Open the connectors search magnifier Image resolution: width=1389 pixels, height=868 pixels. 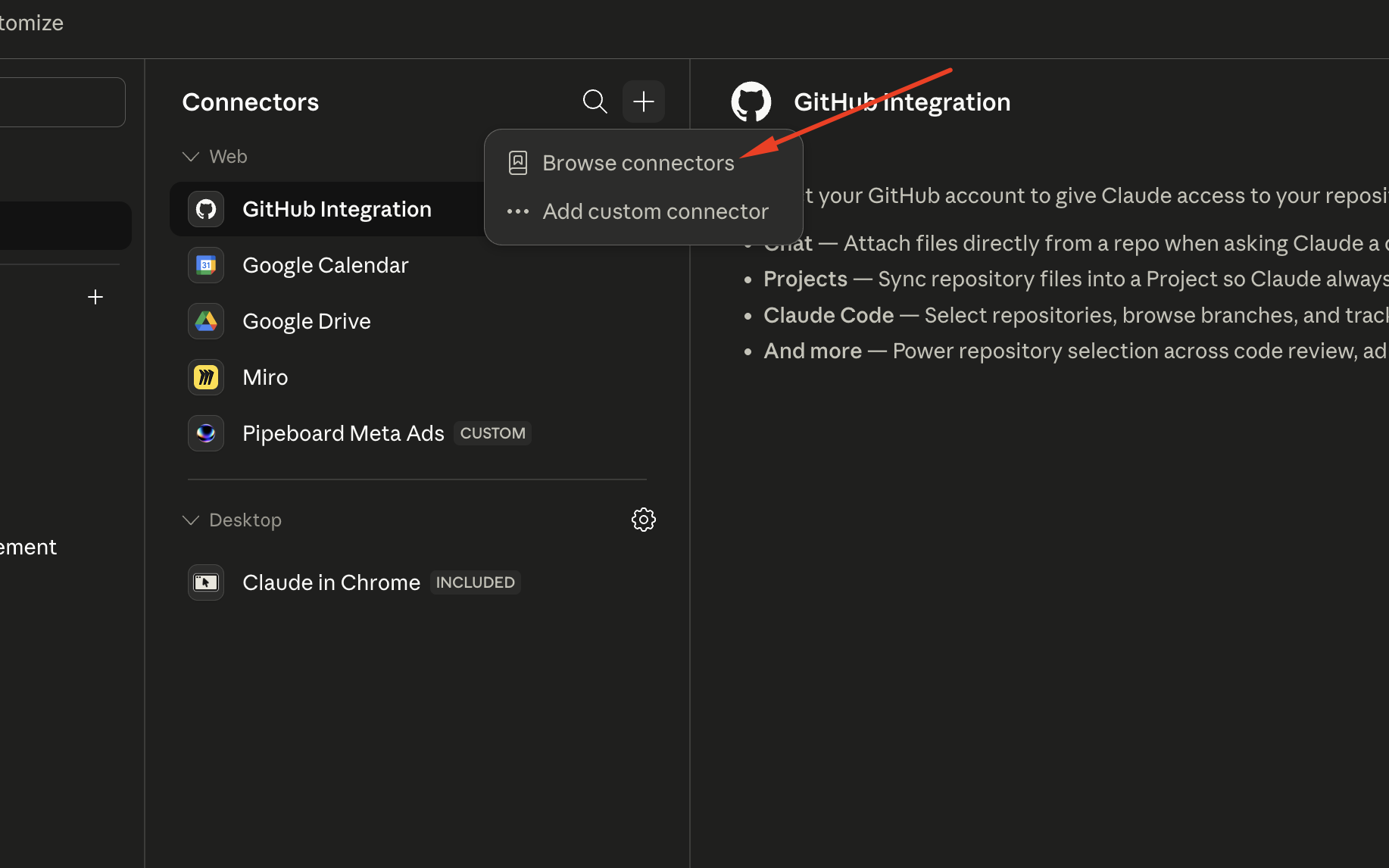595,101
